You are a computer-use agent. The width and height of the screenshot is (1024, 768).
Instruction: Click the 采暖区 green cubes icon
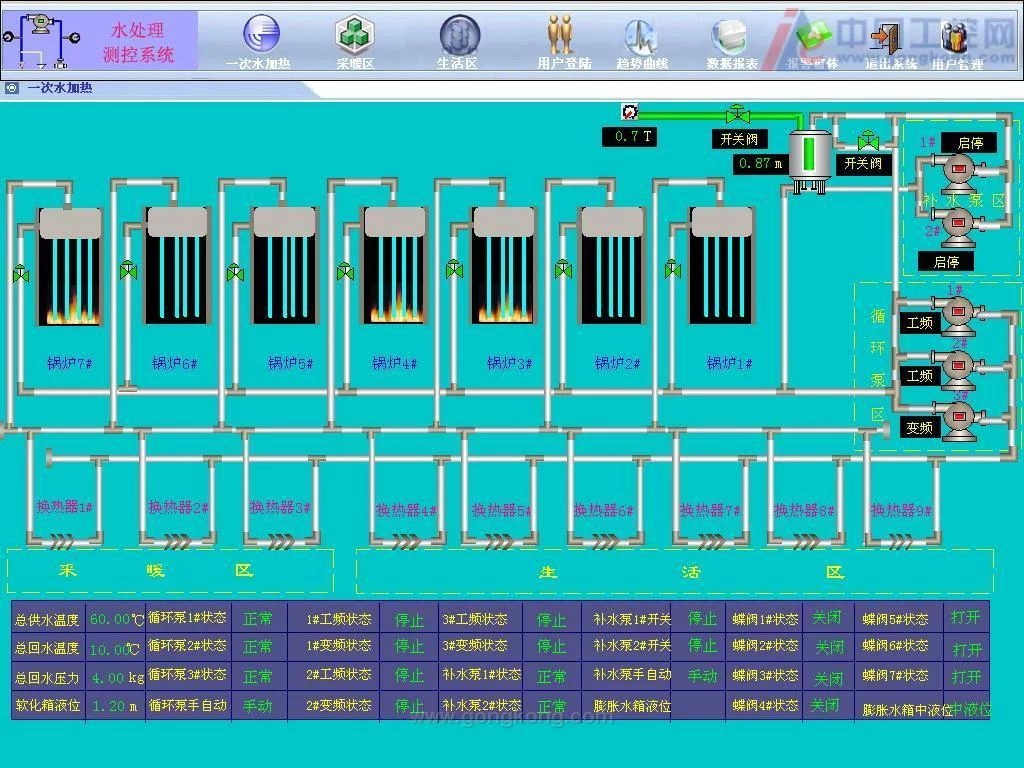click(x=354, y=37)
